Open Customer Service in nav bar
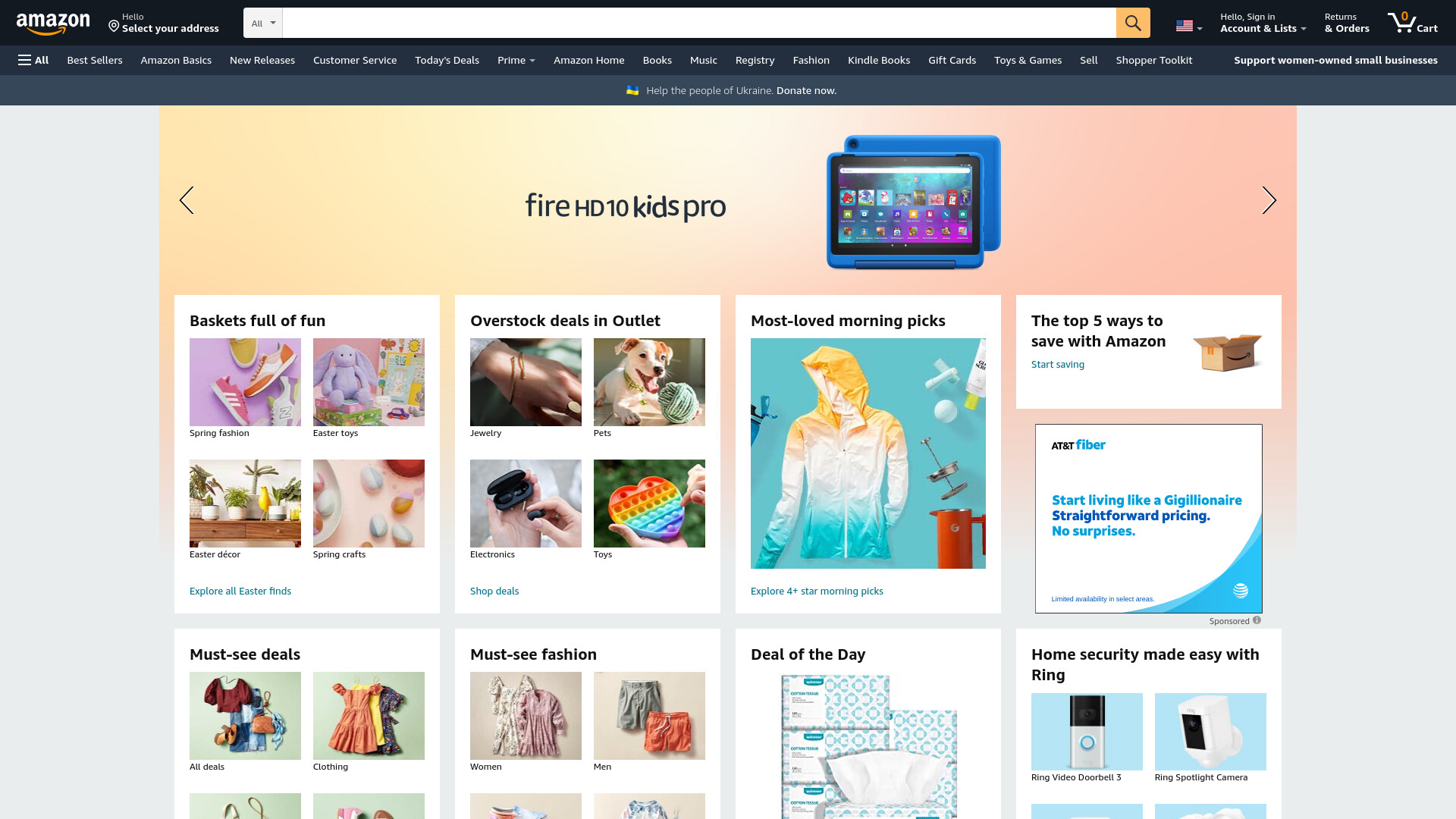The image size is (1456, 819). pos(355,60)
